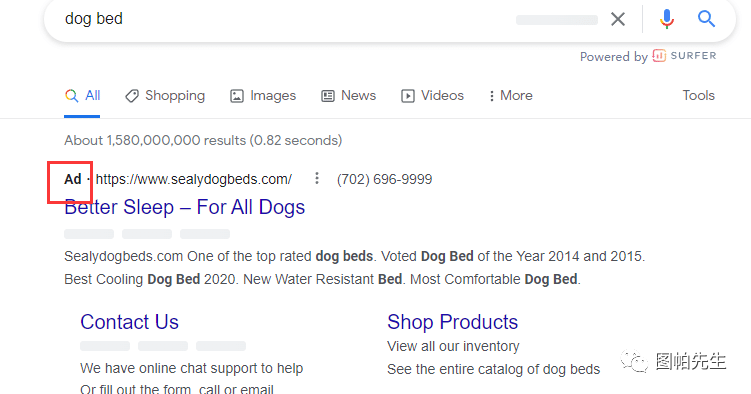Viewport: 751px width, 394px height.
Task: Open the Better Sleep – For All Dogs link
Action: tap(184, 207)
